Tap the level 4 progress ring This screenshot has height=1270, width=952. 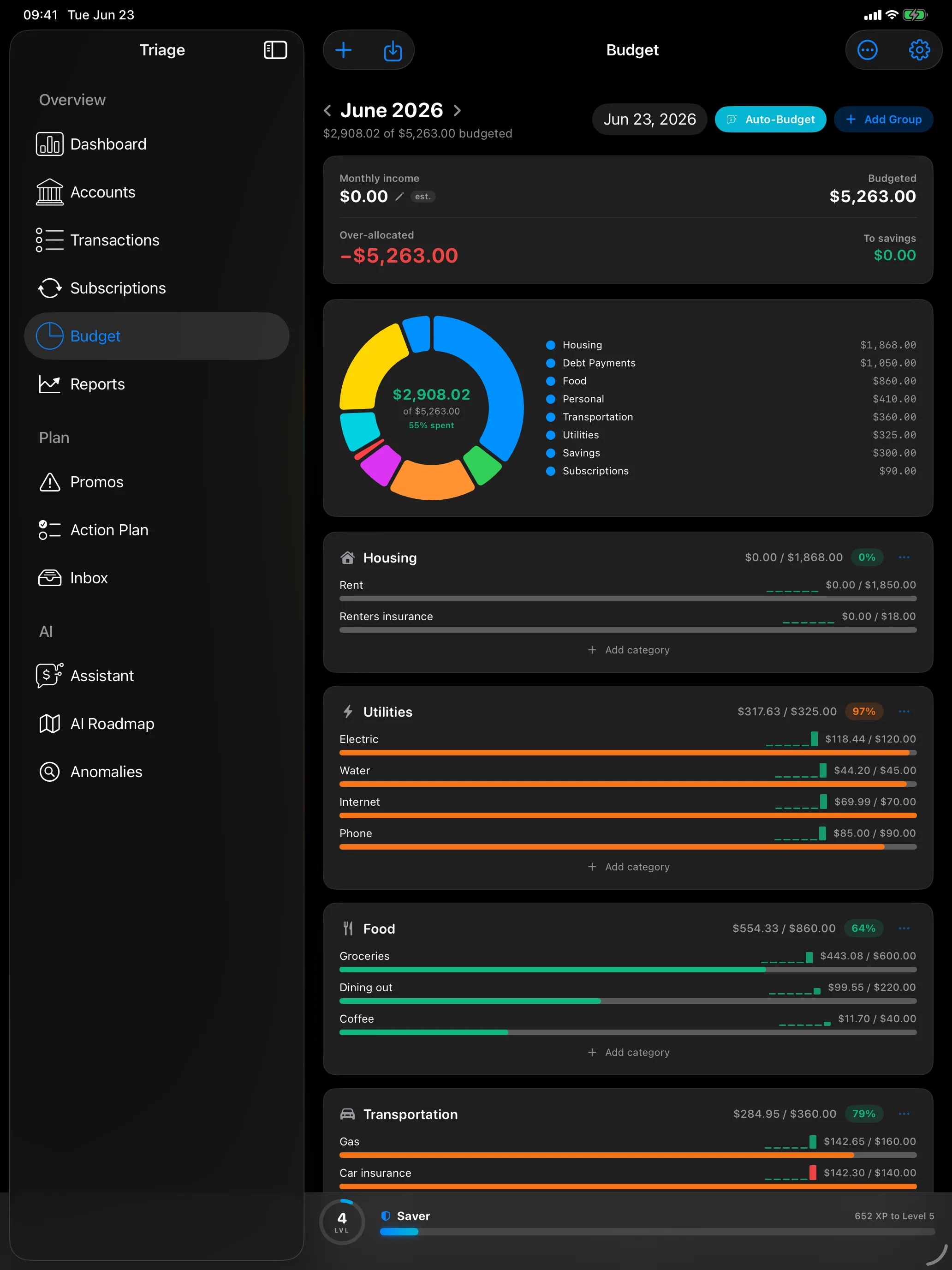tap(342, 1222)
